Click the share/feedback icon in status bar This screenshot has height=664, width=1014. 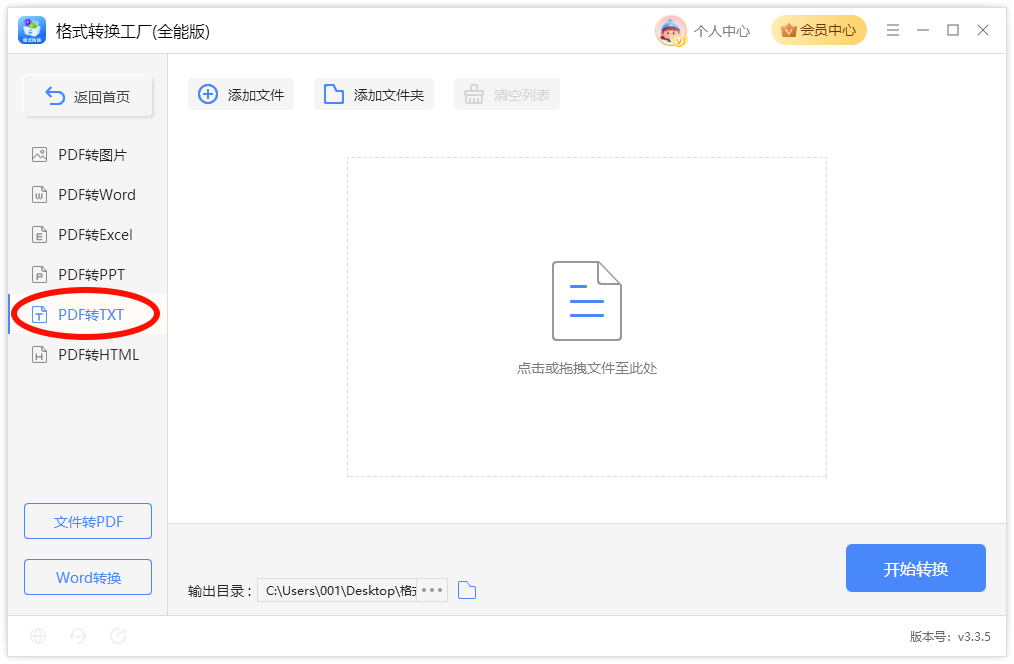coord(118,636)
